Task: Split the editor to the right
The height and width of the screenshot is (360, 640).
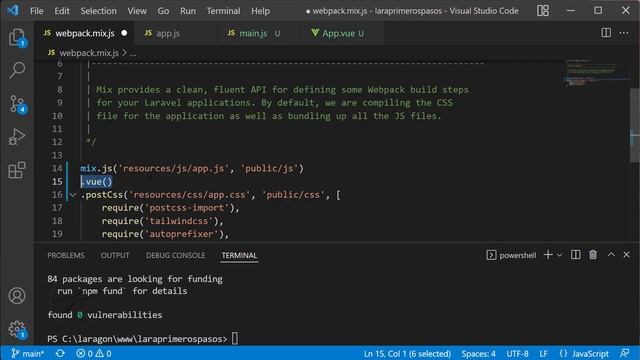Action: point(606,33)
